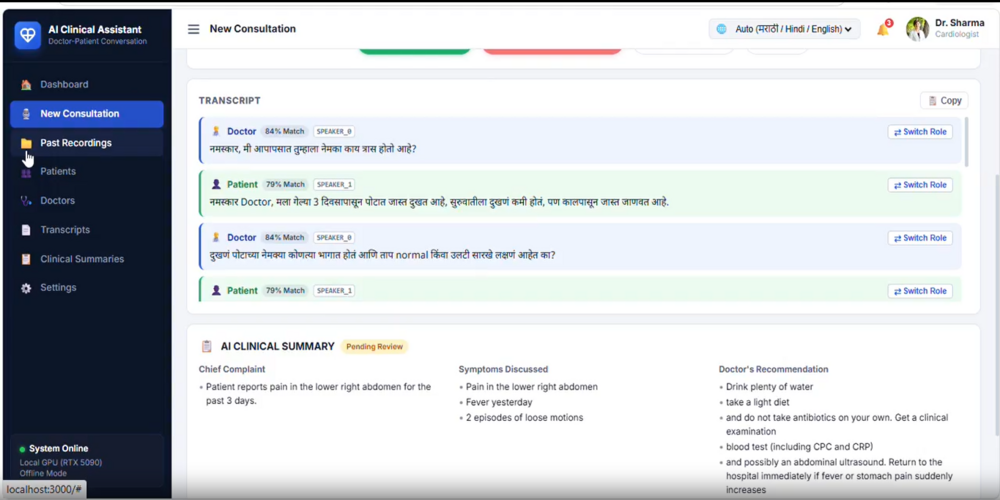Click 'Drink plenty of water' recommendation
This screenshot has height=500, width=1000.
769,387
